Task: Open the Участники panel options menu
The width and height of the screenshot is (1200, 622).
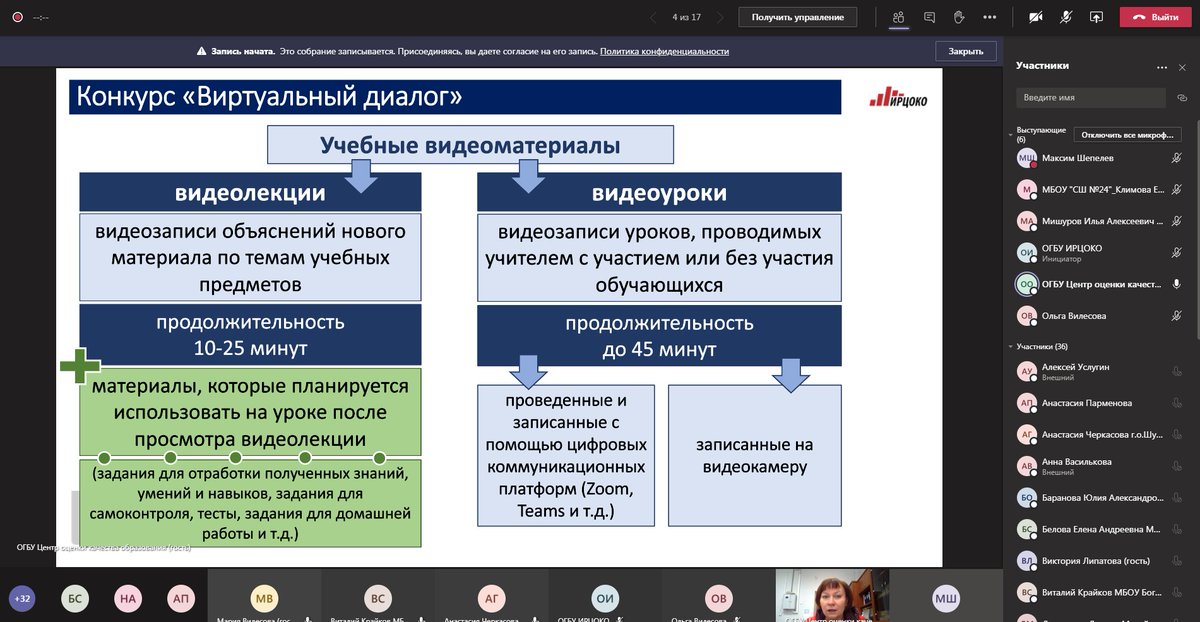Action: (x=1161, y=66)
